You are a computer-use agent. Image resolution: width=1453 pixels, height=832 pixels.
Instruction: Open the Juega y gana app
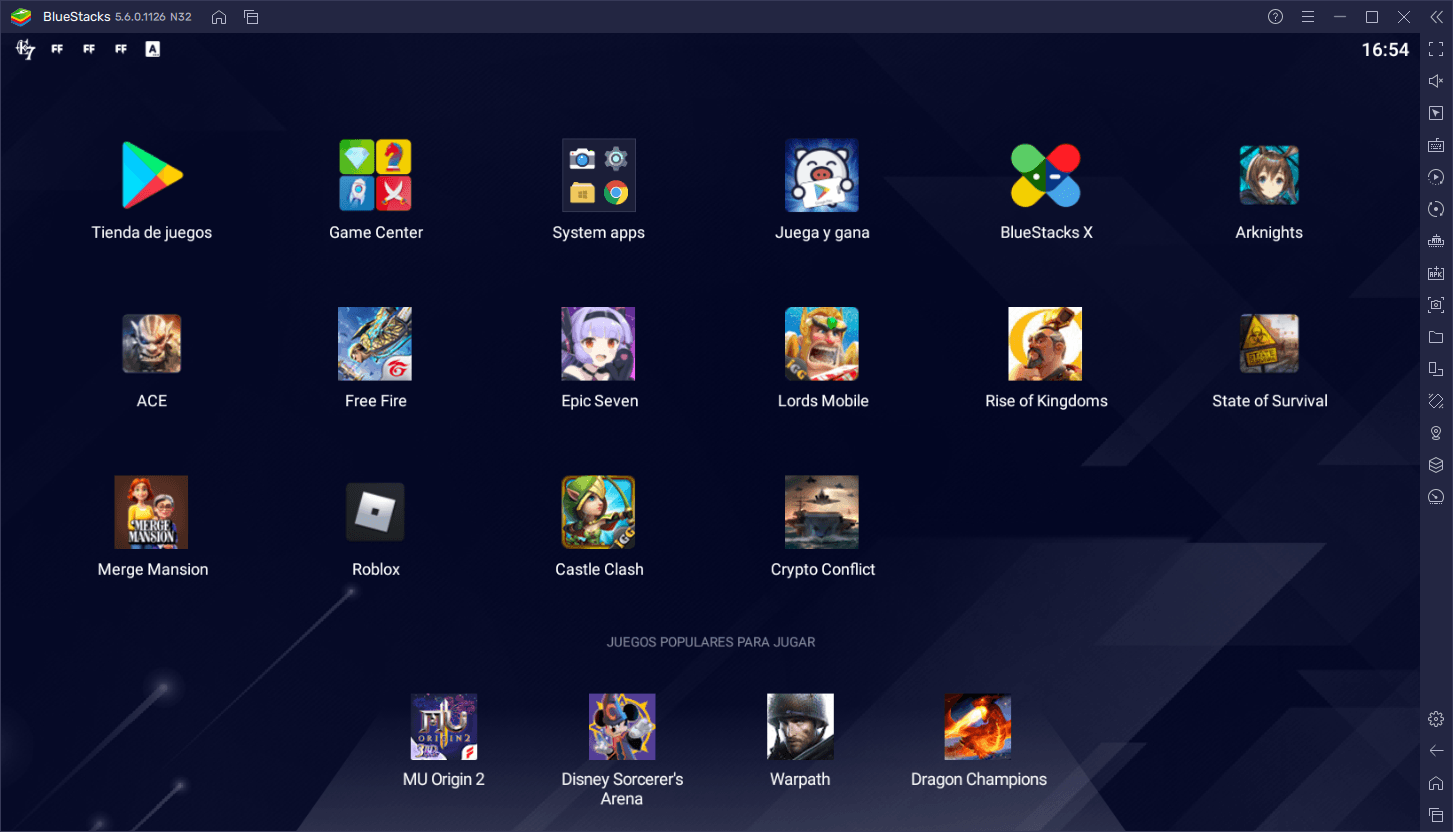pyautogui.click(x=822, y=175)
